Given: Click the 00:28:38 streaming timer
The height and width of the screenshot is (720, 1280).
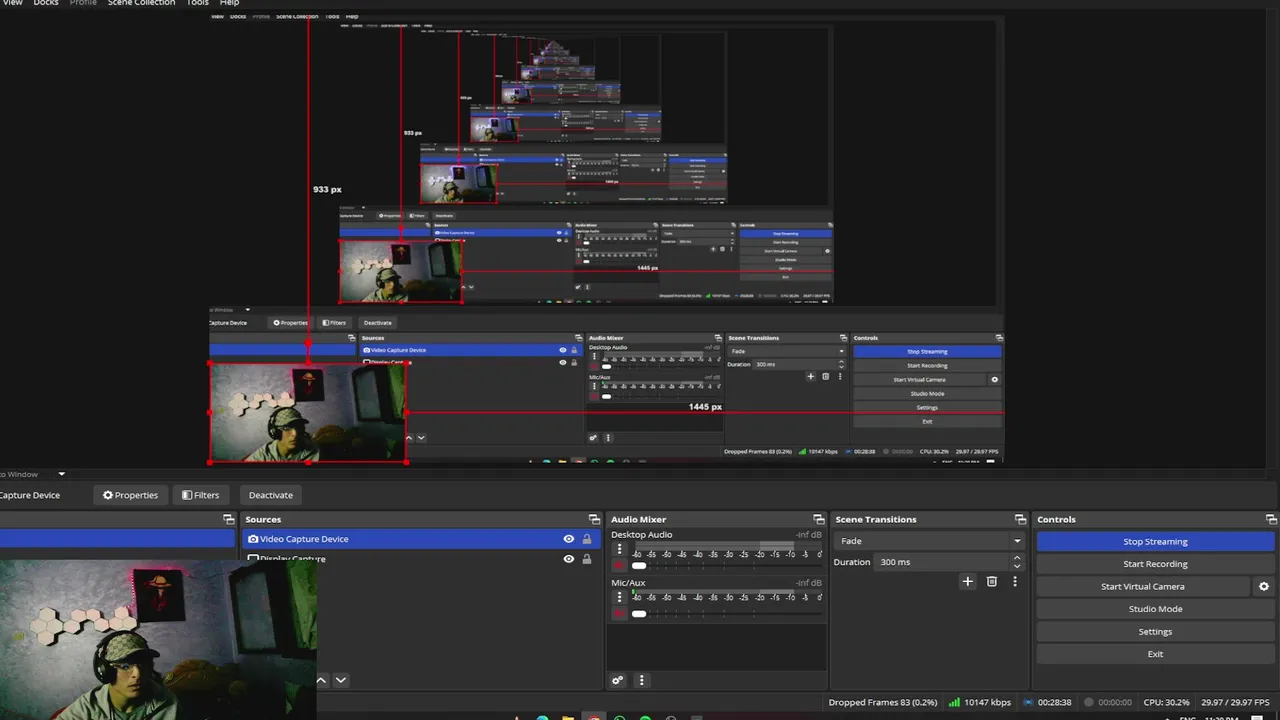Looking at the screenshot, I should [x=1055, y=702].
